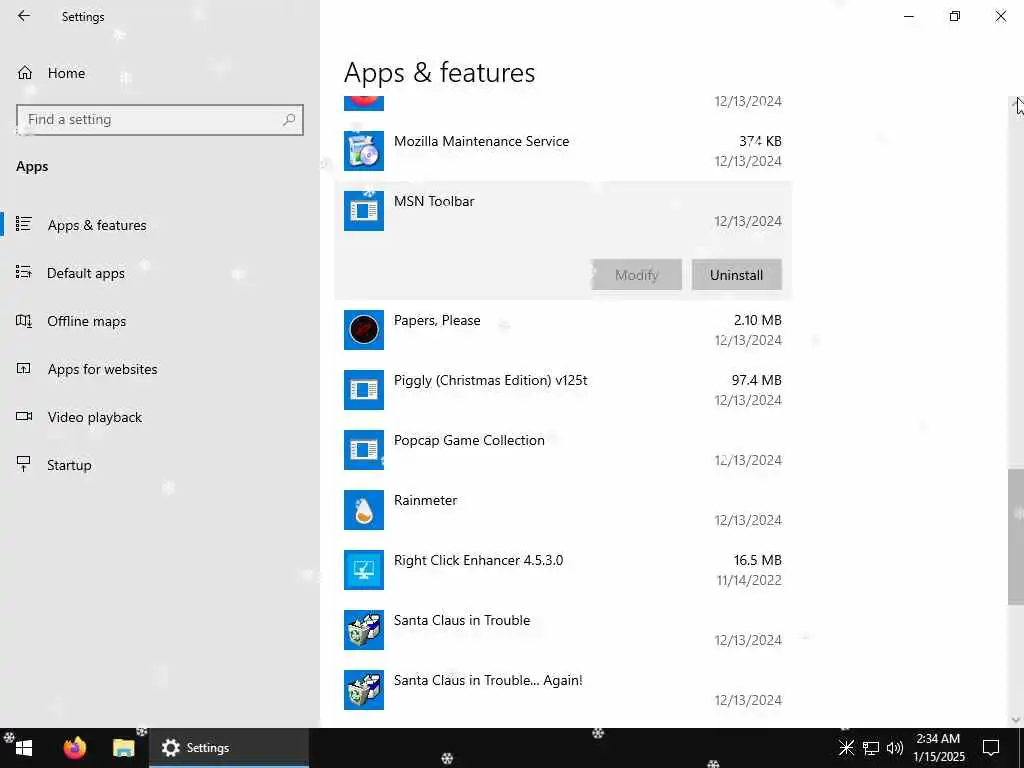The width and height of the screenshot is (1024, 768).
Task: Click the Piggly Christmas Edition icon
Action: click(364, 390)
